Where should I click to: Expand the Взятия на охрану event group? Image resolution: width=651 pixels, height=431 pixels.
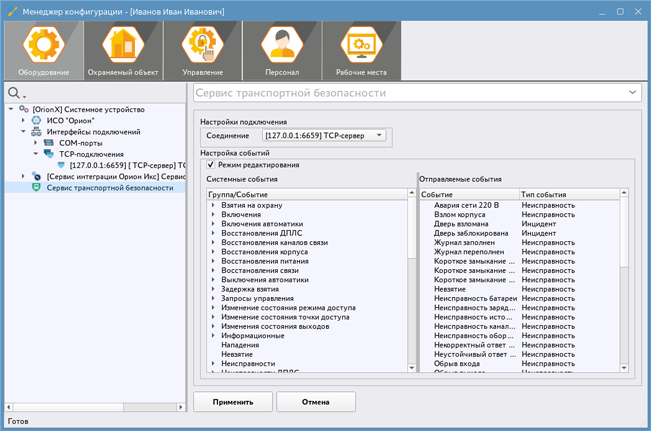[213, 205]
